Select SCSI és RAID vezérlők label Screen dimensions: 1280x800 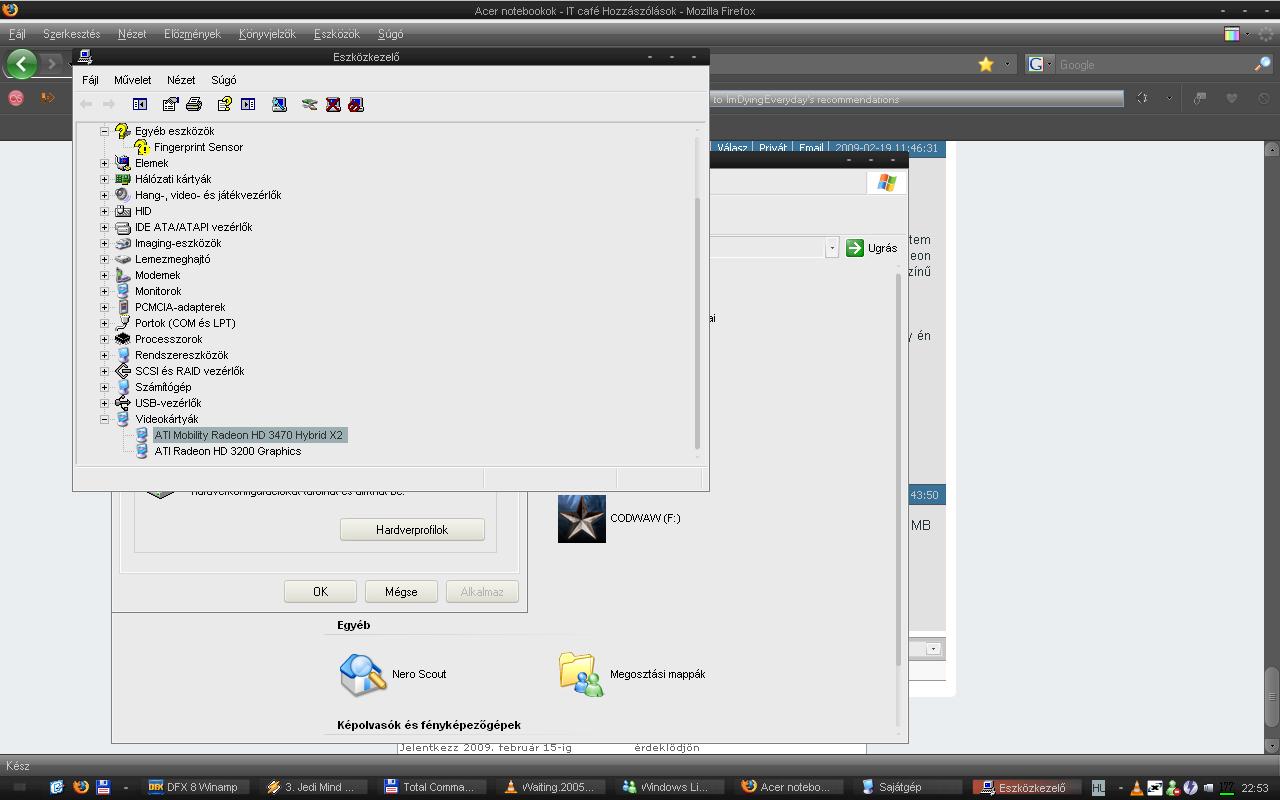coord(190,371)
